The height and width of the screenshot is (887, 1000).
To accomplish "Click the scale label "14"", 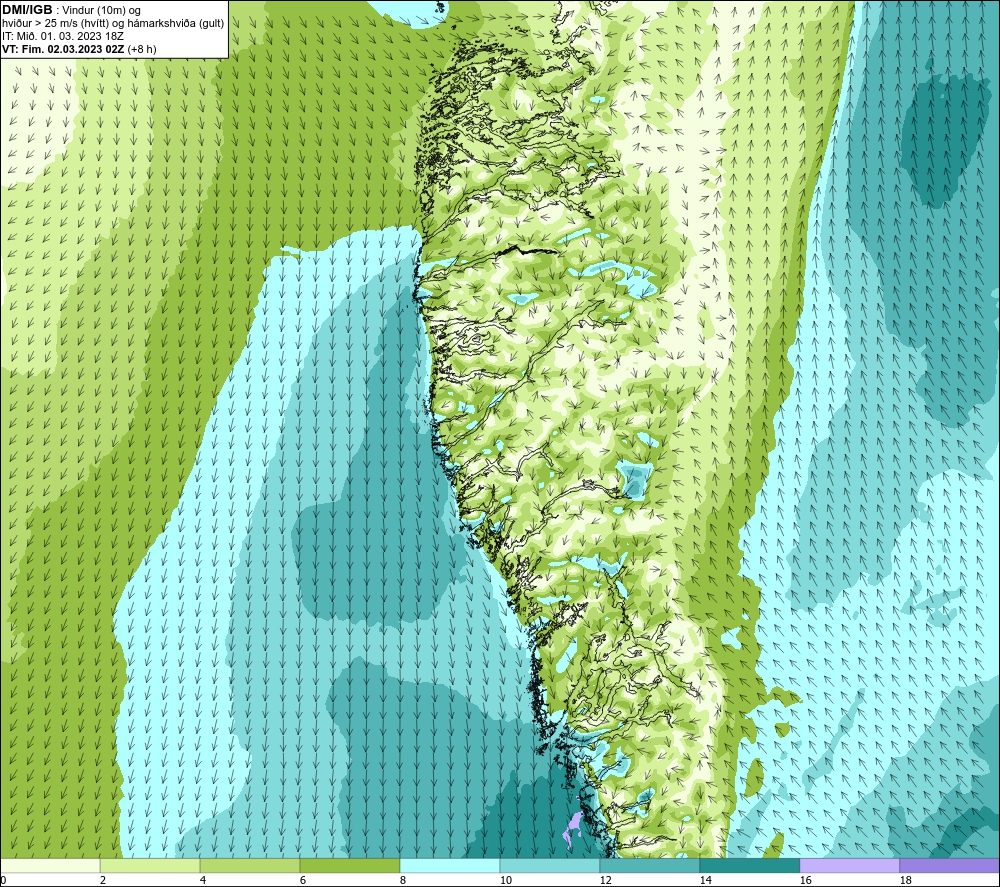I will (705, 881).
